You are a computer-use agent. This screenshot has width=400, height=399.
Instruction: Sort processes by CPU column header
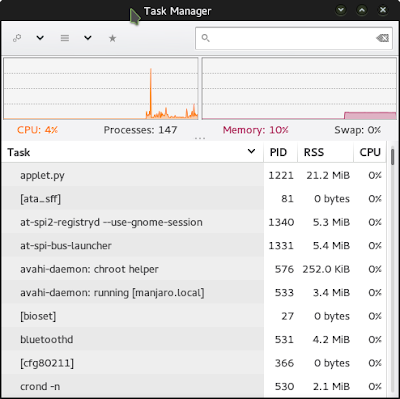point(370,152)
